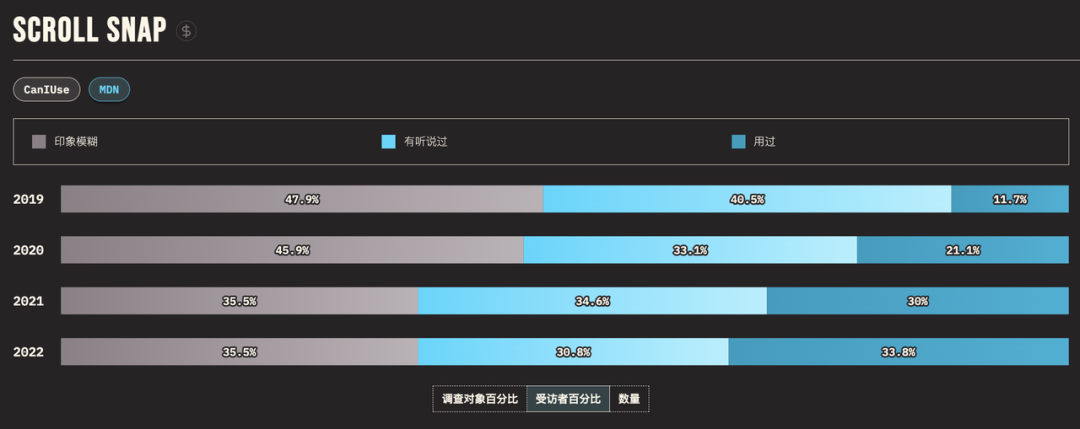Click the 有听说过 legend label
Screen dimensions: 1080x429
(x=425, y=141)
